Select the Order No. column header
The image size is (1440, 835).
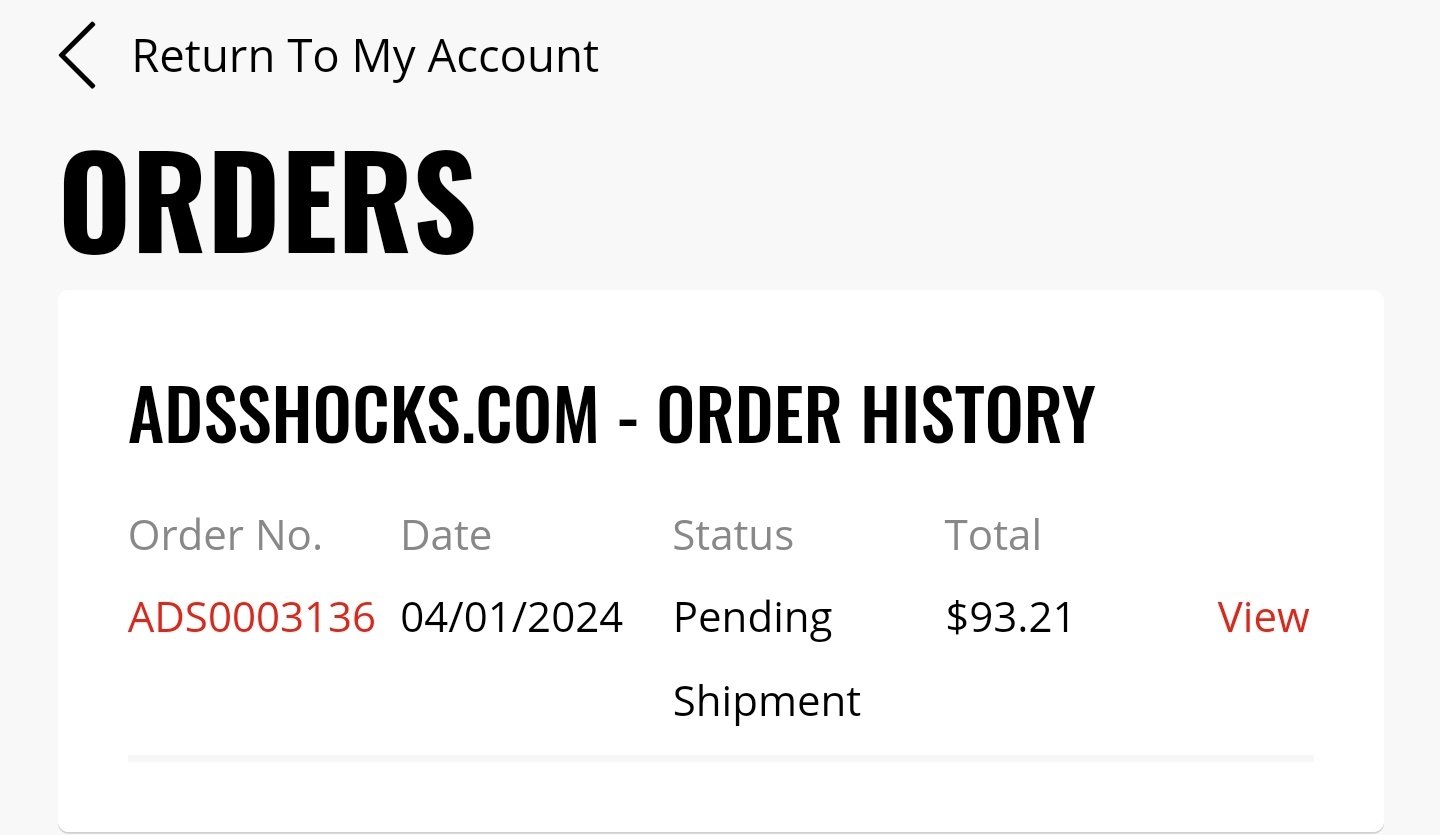[x=226, y=536]
